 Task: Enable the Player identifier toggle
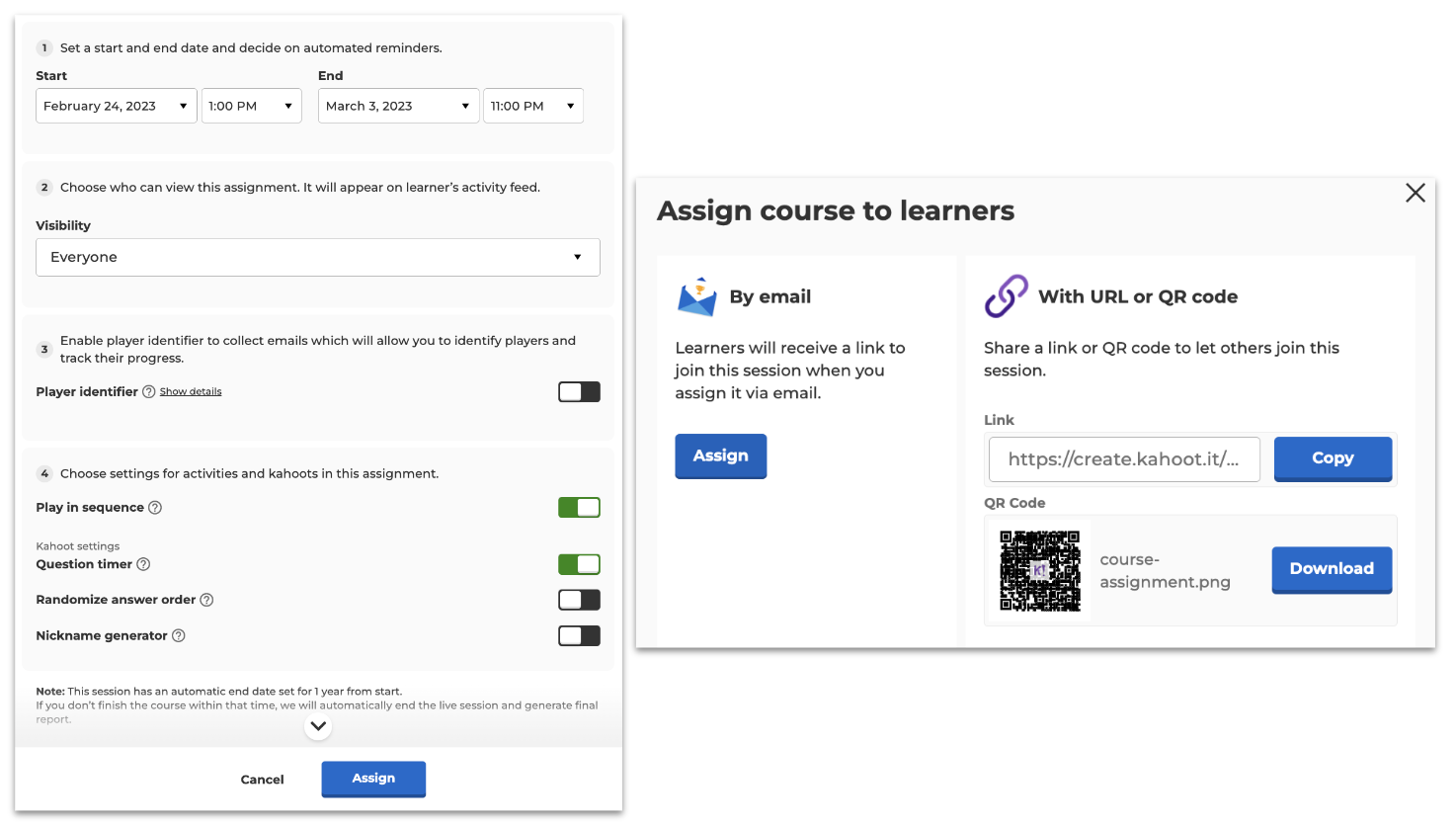pyautogui.click(x=579, y=392)
